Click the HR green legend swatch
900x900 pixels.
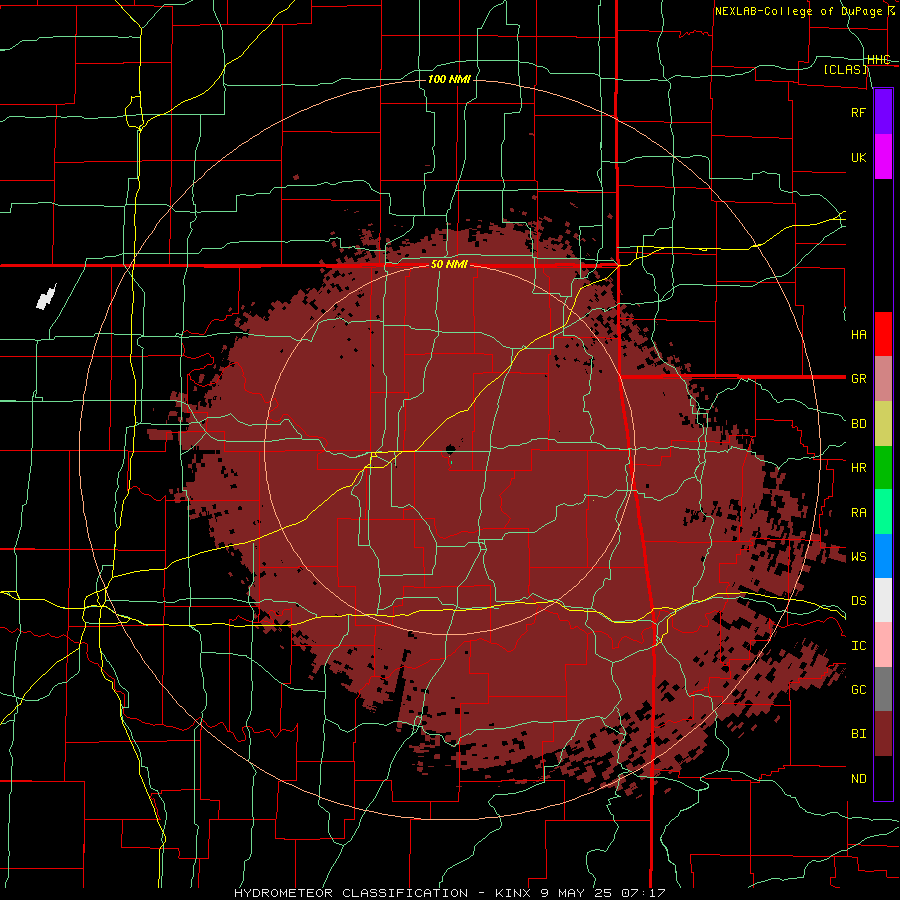883,467
